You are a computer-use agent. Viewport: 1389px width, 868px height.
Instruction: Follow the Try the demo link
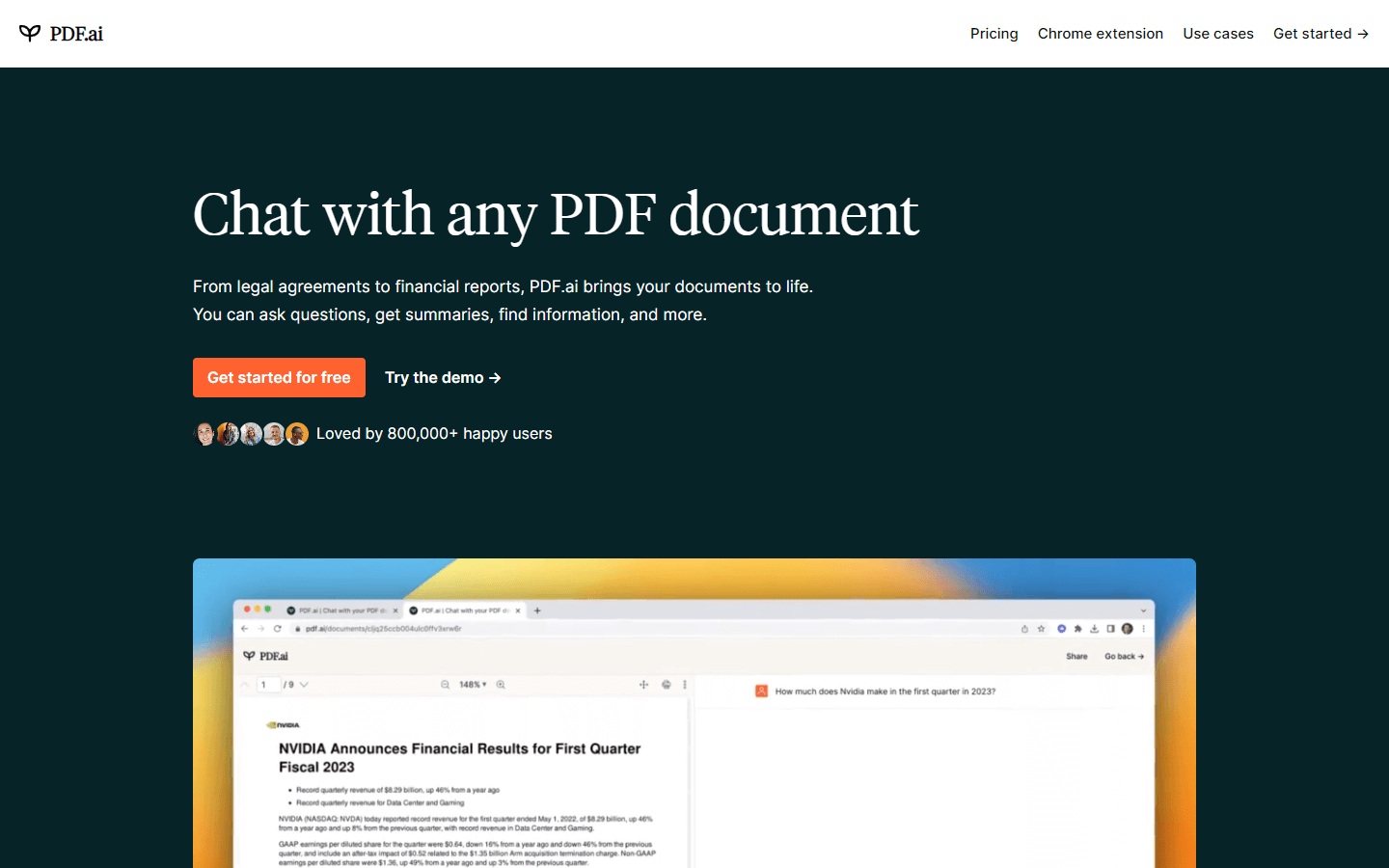443,377
